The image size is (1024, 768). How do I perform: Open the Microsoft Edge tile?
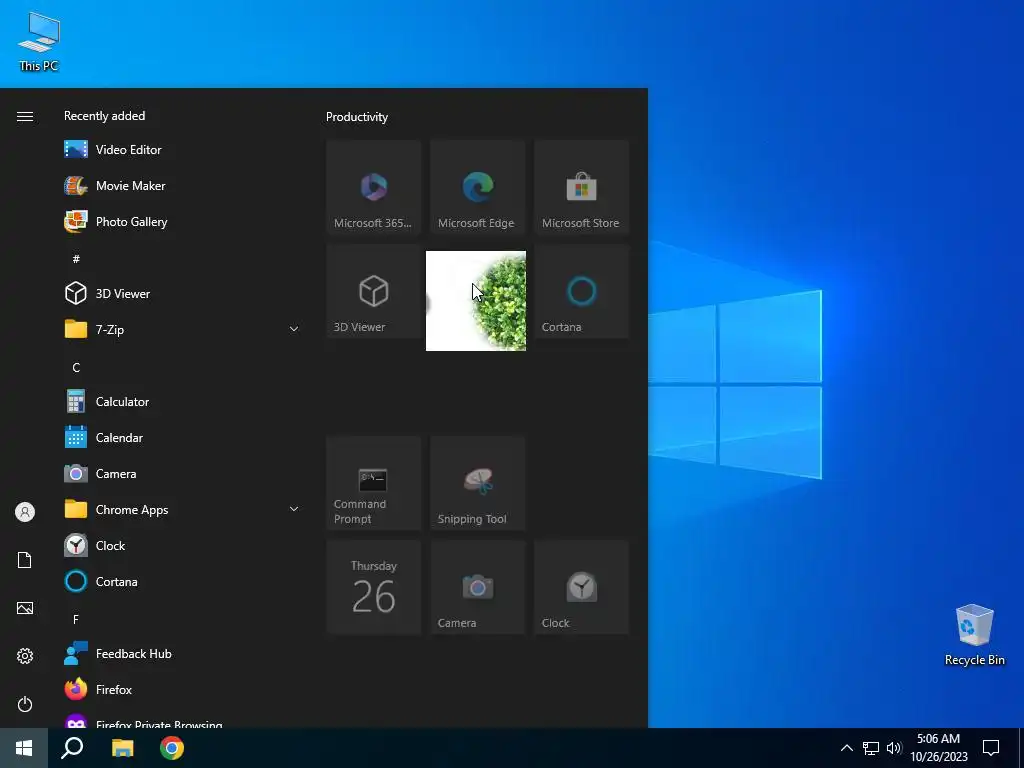click(x=477, y=187)
